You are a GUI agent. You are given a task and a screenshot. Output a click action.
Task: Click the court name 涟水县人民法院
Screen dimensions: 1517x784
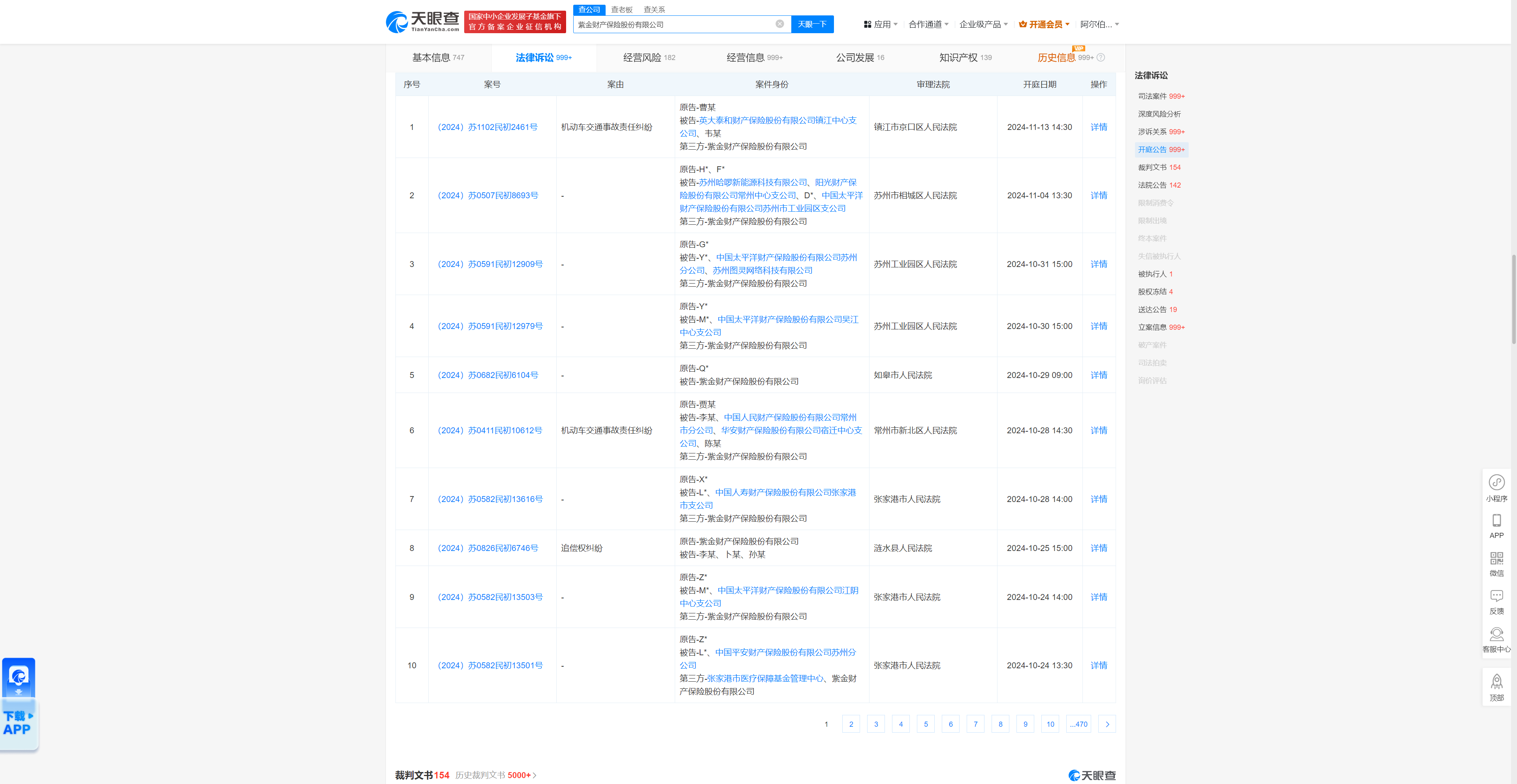902,548
